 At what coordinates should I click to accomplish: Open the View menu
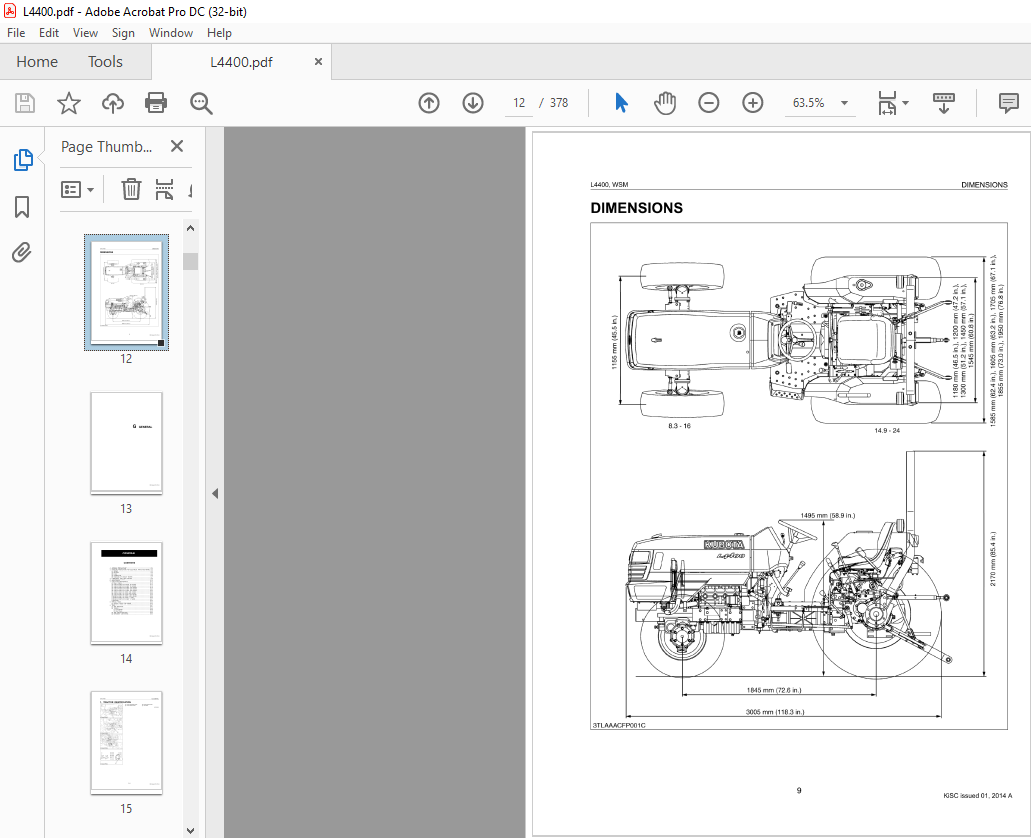click(x=85, y=33)
